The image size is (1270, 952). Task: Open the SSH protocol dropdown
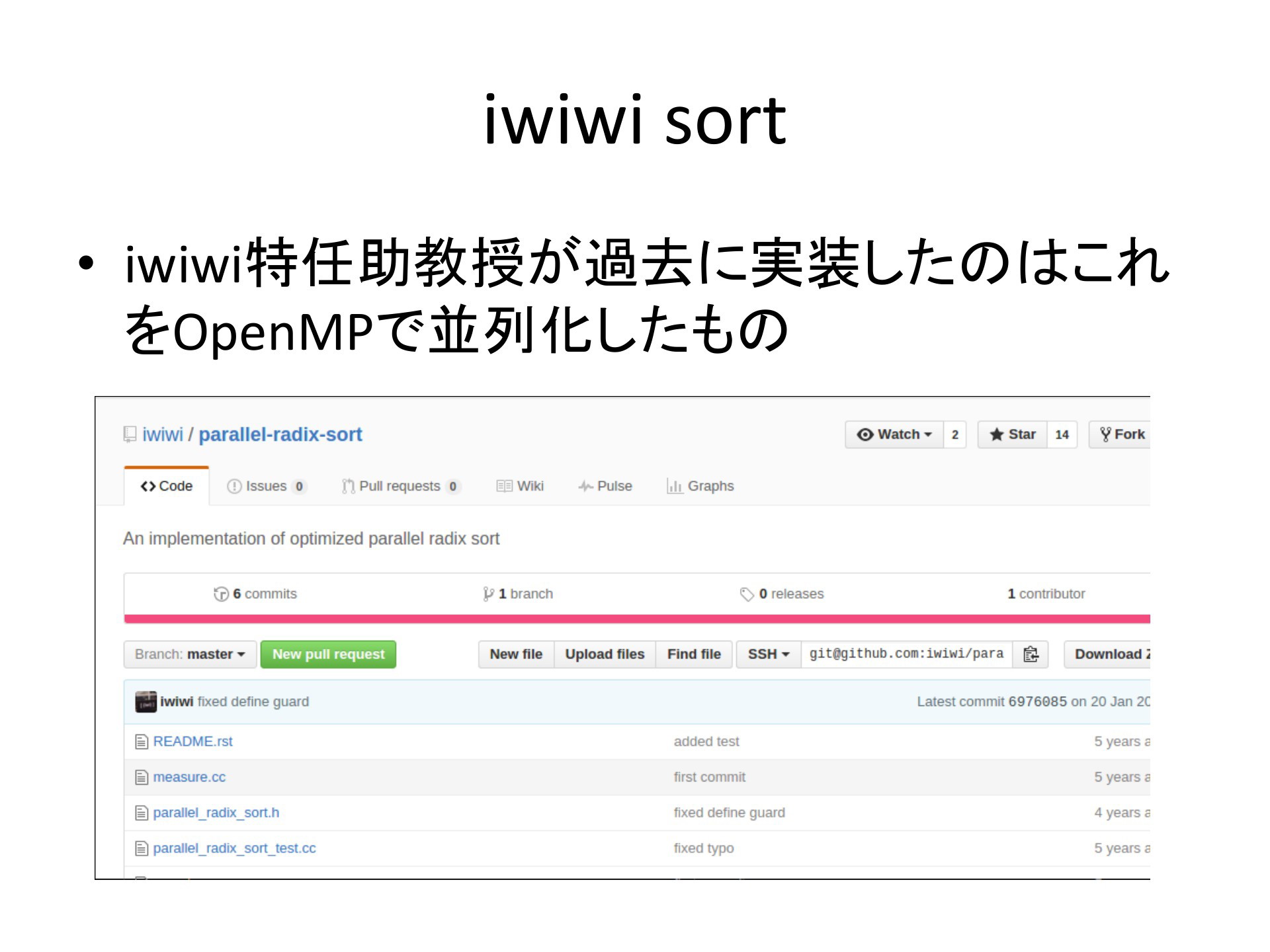(769, 654)
